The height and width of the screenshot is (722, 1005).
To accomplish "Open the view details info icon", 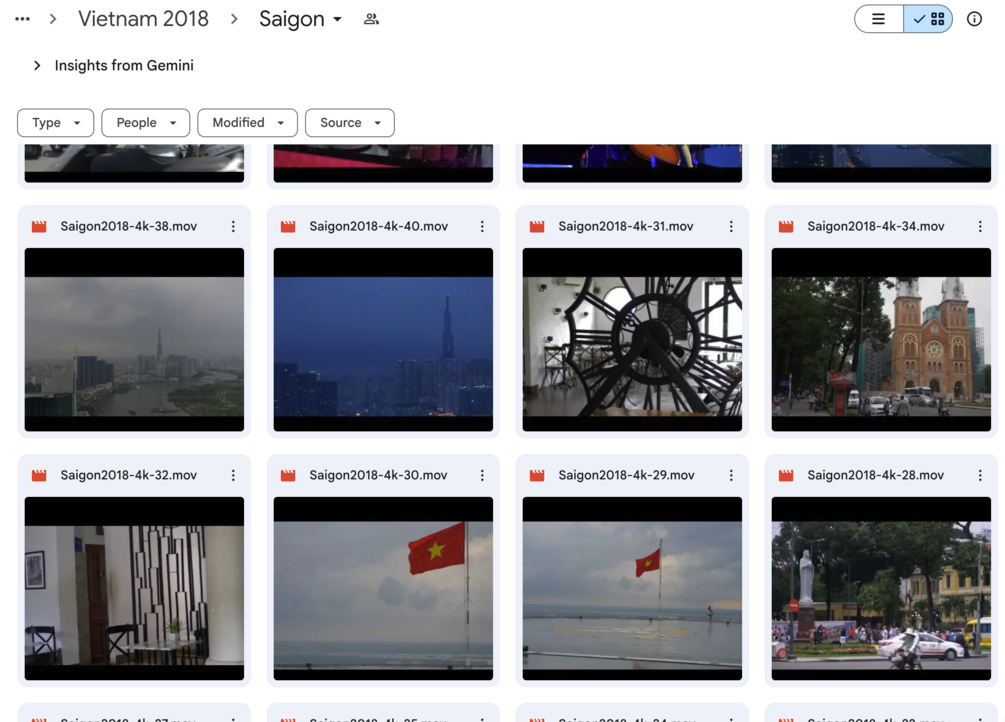I will 974,19.
